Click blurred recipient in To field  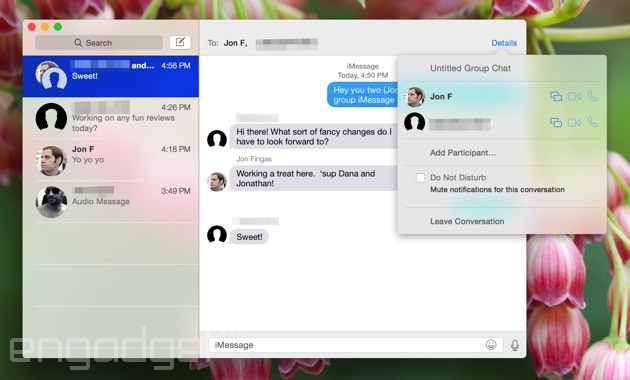286,43
